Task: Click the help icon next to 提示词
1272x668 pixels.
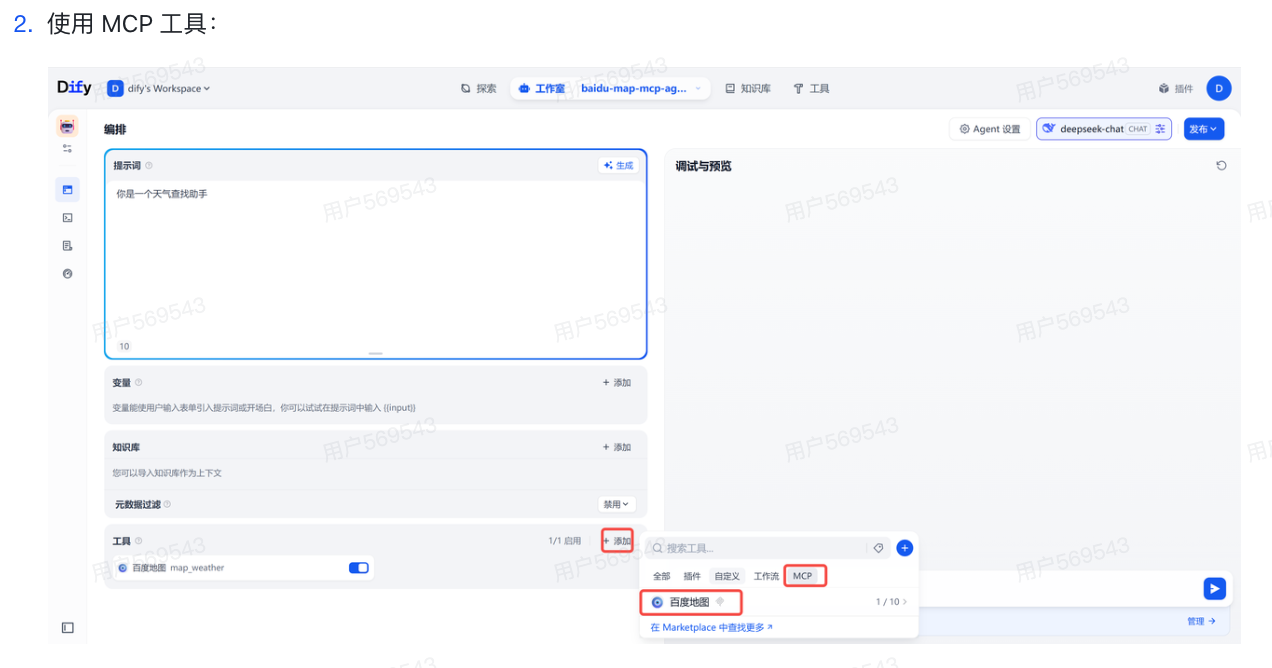Action: click(149, 165)
